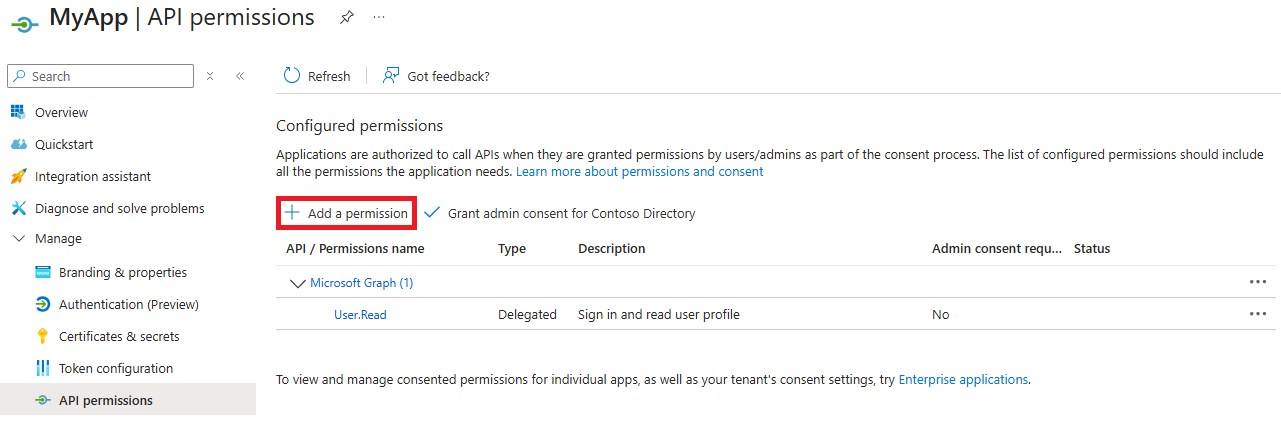The height and width of the screenshot is (421, 1281).
Task: Pin the MyApp API permissions page
Action: tap(346, 17)
